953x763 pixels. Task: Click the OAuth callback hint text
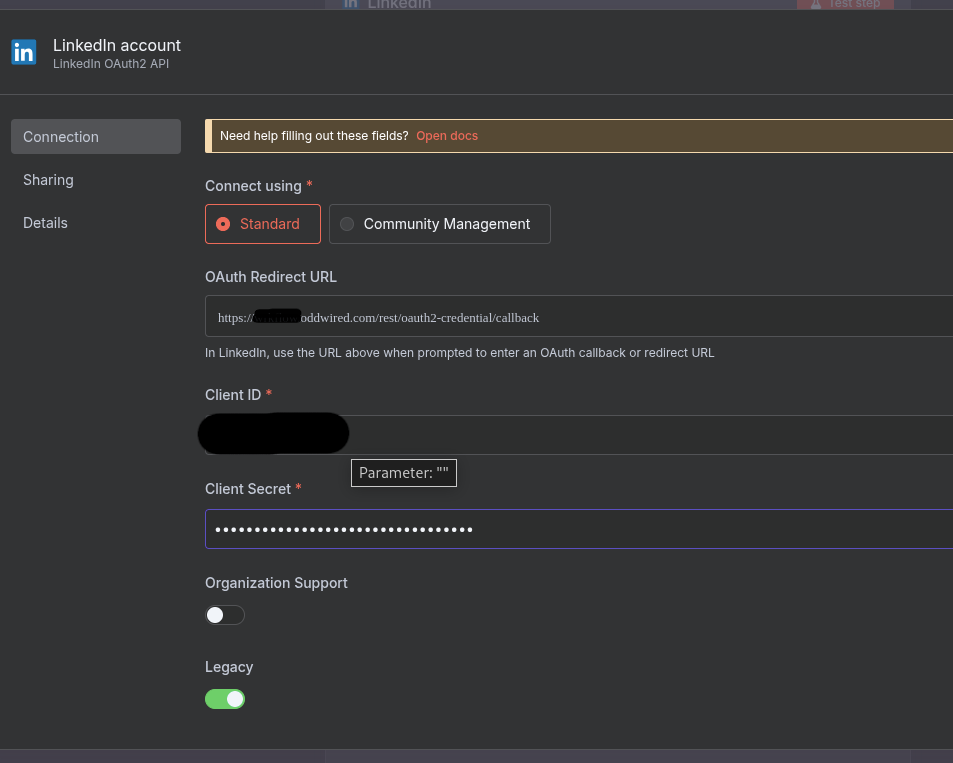(x=459, y=353)
